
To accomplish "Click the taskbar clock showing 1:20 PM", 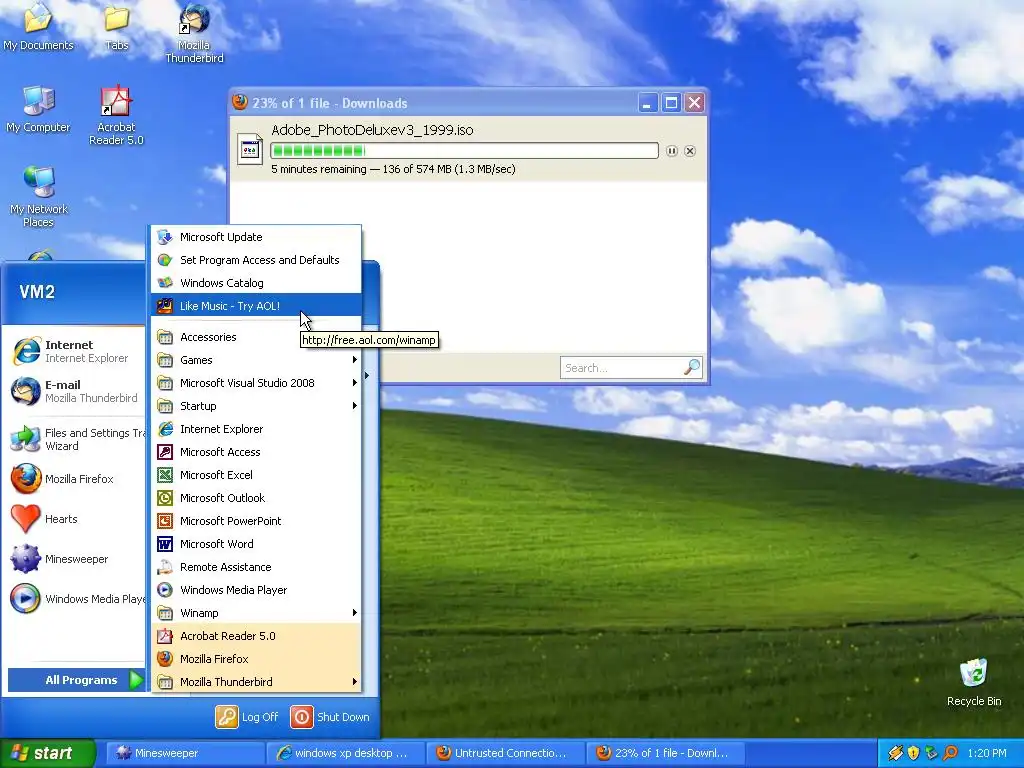I will [987, 753].
